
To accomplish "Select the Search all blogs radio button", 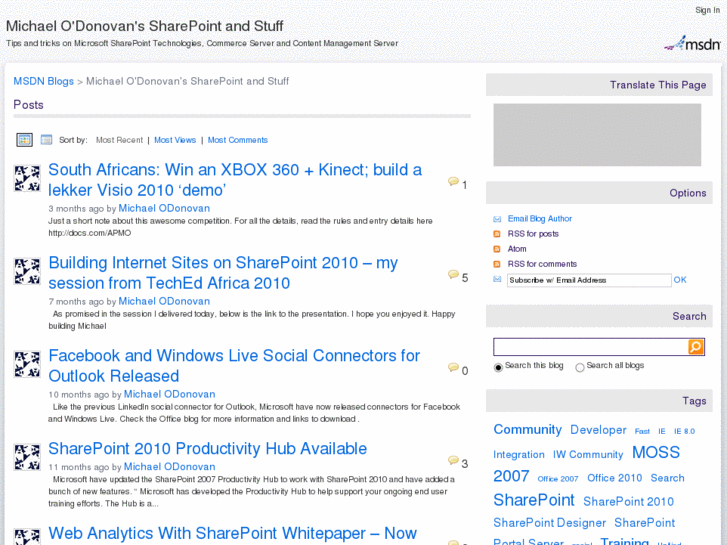I will 580,367.
